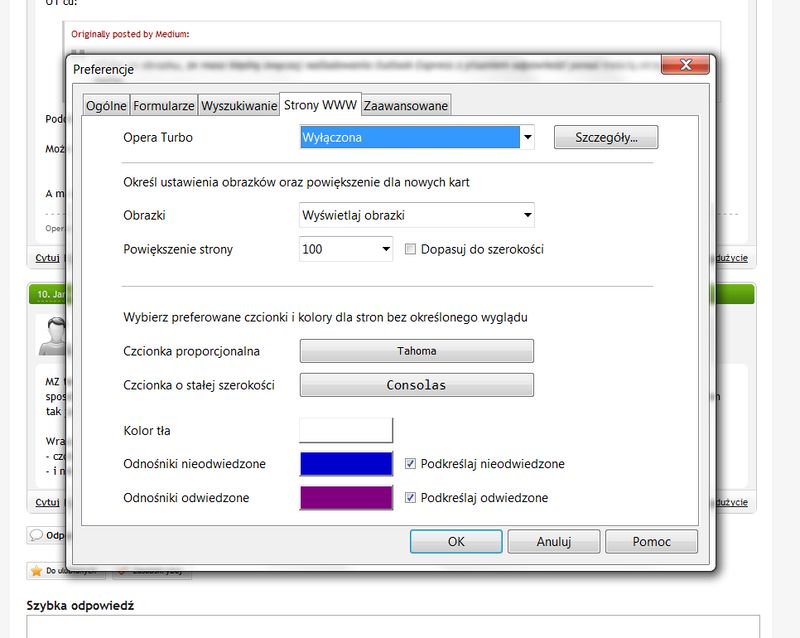Click the Szczegóły... button
Screen dimensions: 800x638
tap(606, 137)
